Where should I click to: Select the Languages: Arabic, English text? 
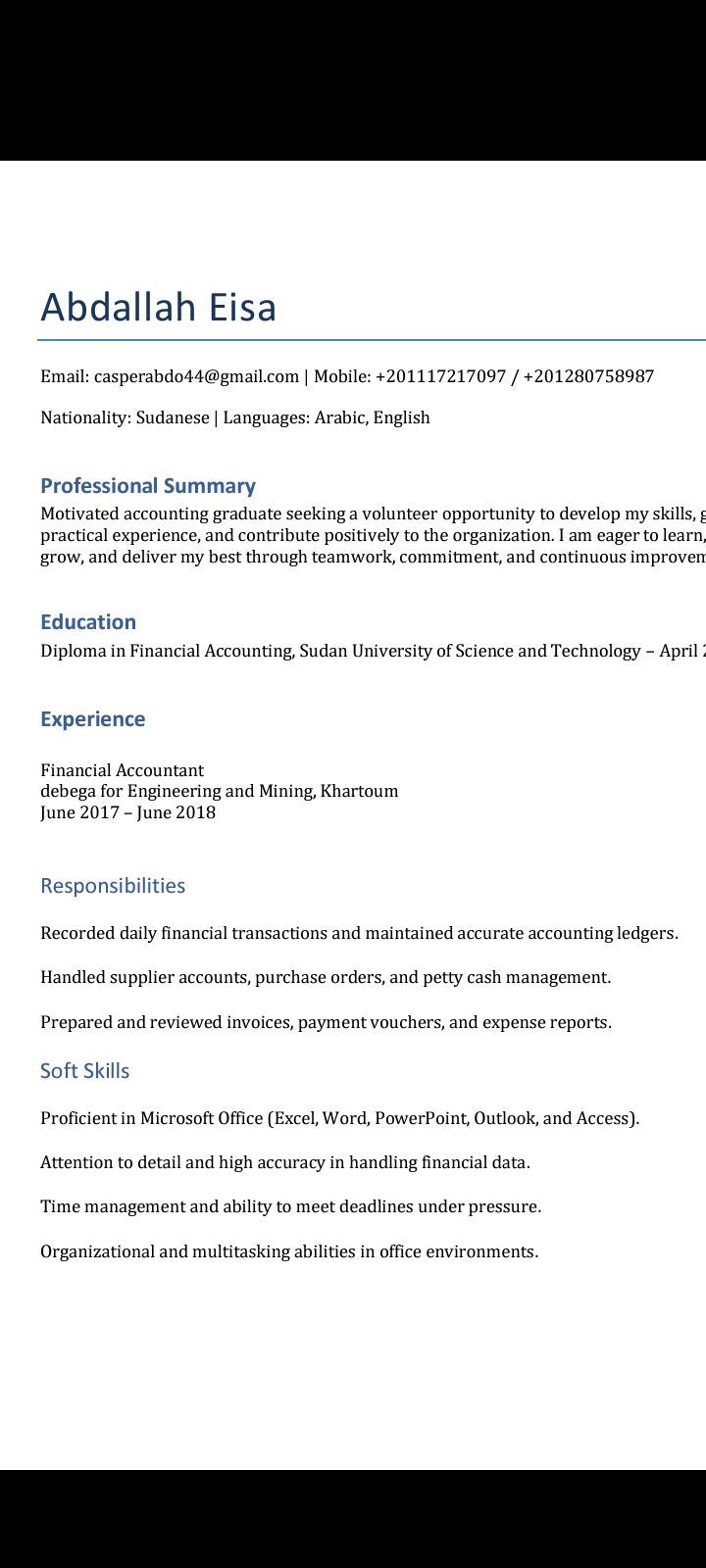[327, 417]
